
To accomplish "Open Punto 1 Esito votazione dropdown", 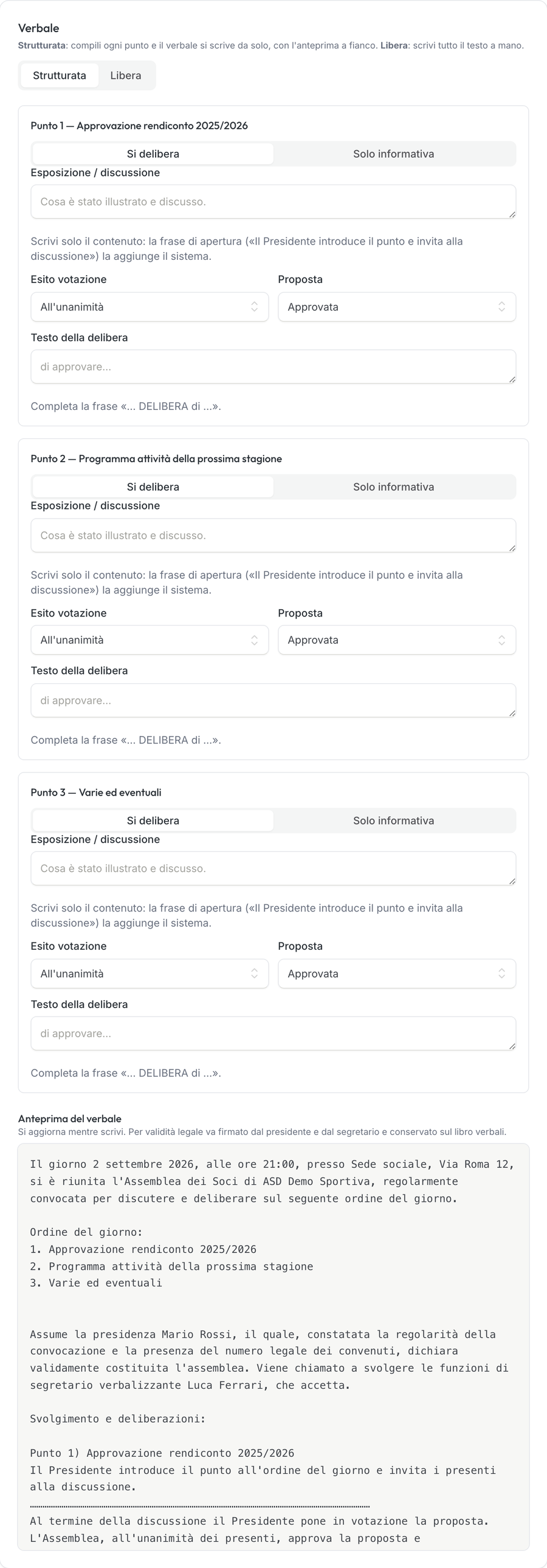I will pos(150,307).
